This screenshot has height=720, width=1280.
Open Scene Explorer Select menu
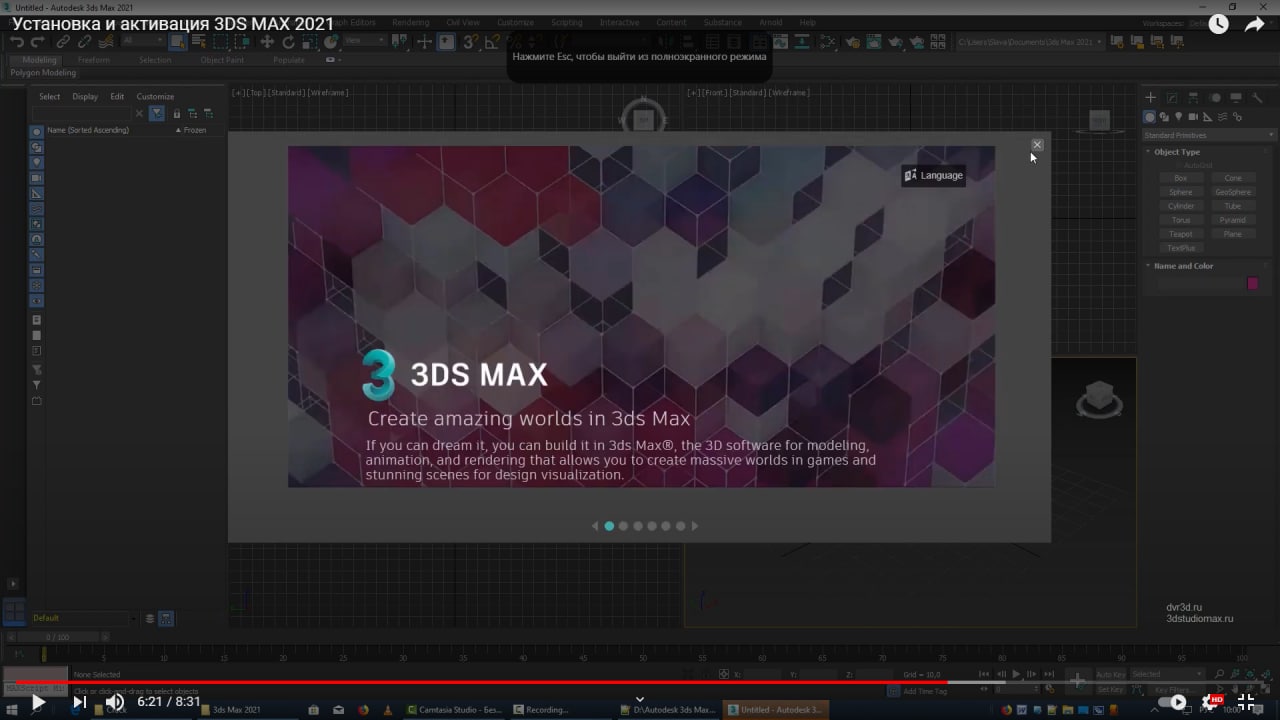tap(50, 97)
